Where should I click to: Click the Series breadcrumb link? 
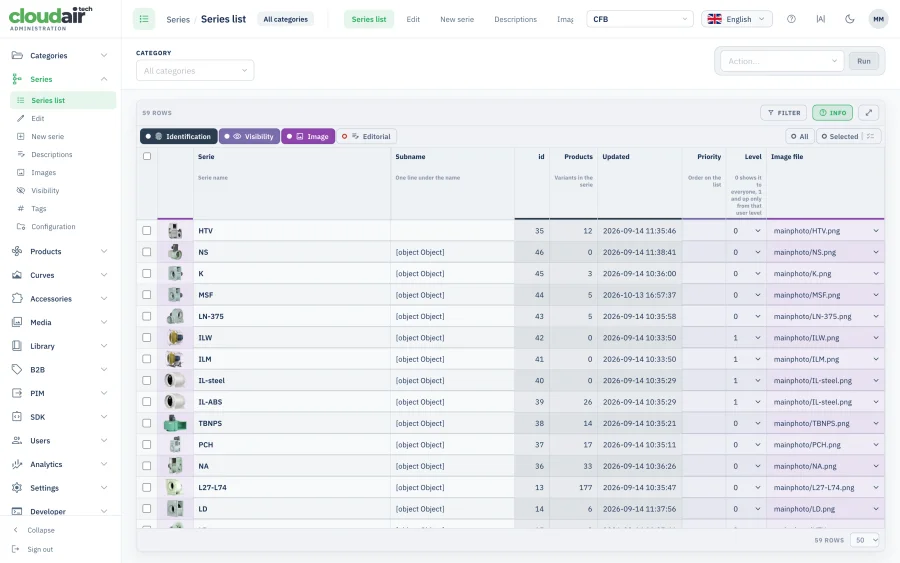click(178, 20)
